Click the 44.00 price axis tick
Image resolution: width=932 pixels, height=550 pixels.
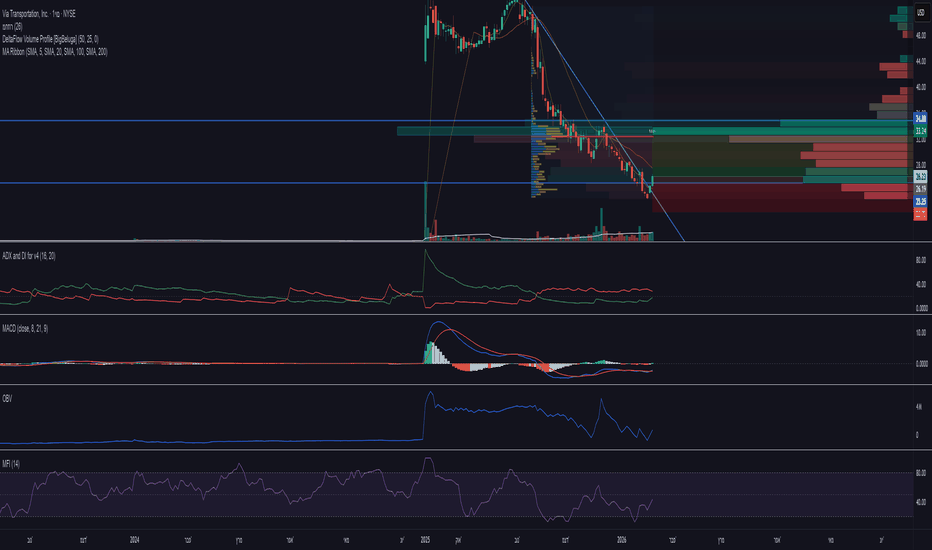coord(921,61)
